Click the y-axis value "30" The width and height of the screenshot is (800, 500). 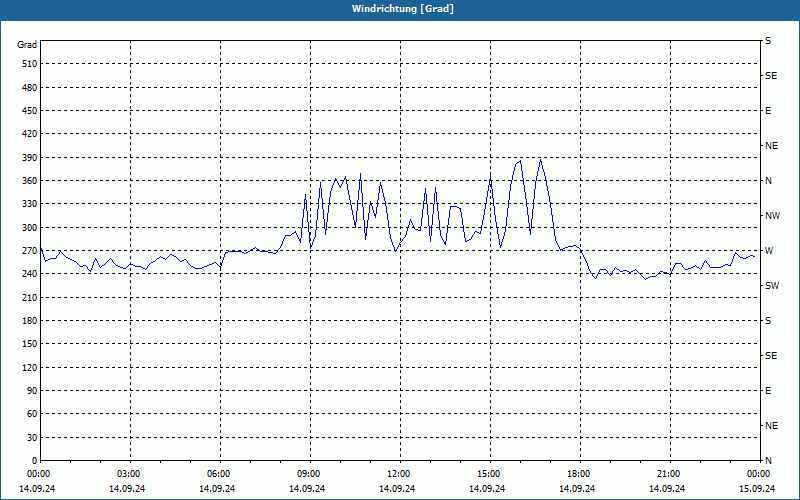tap(32, 437)
